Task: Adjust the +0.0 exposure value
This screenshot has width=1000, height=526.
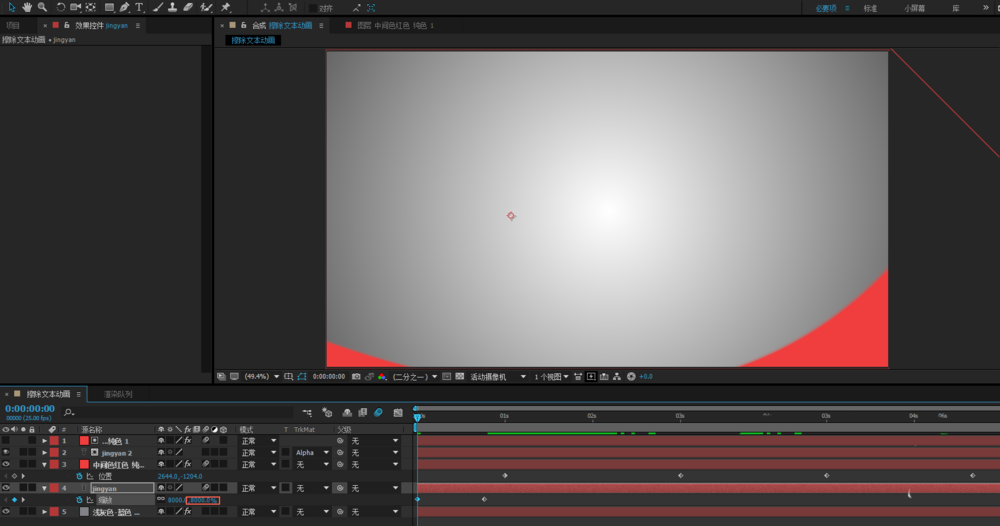Action: coord(646,377)
